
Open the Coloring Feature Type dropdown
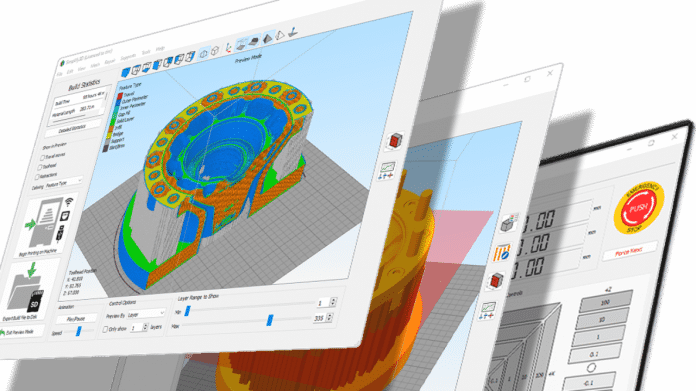point(63,183)
